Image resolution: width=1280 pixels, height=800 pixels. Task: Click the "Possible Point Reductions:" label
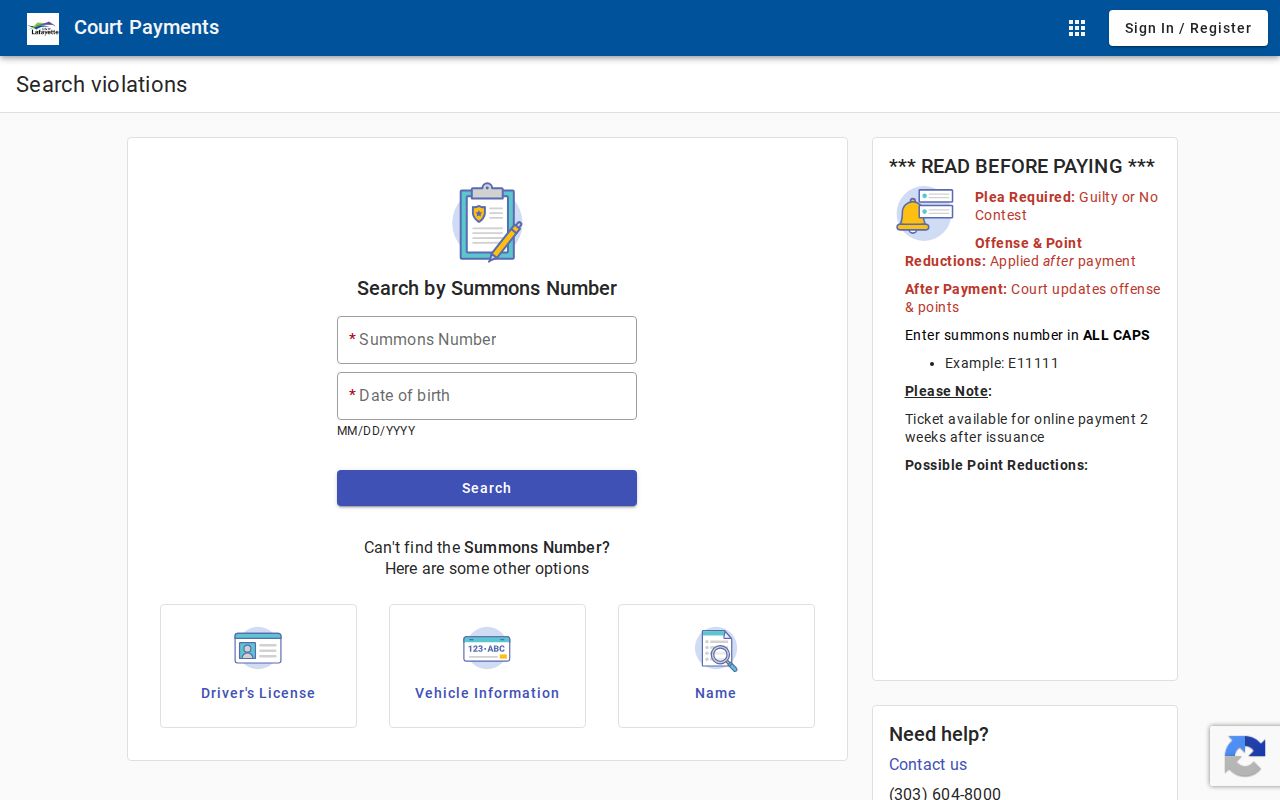[996, 465]
